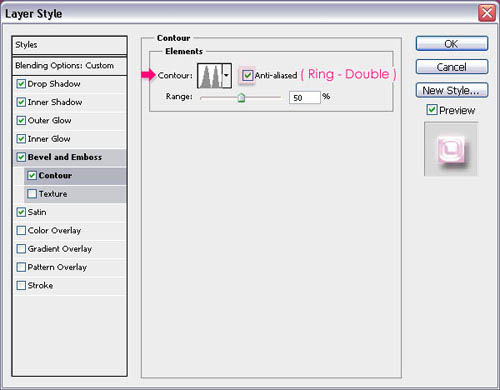The height and width of the screenshot is (390, 500).
Task: Open the Ring - Double contour thumbnail
Action: (210, 76)
